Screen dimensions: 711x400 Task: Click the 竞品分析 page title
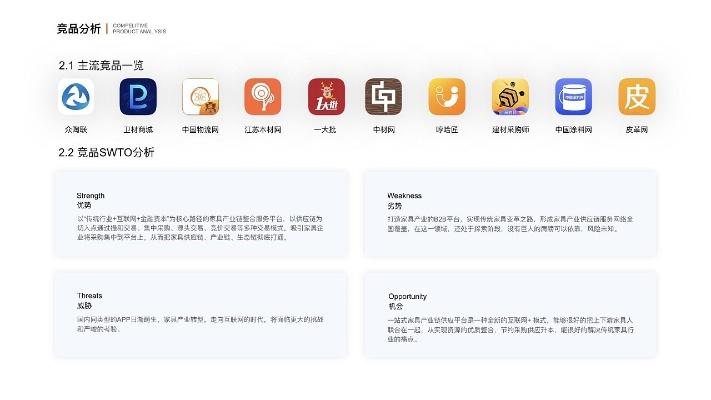pos(79,29)
